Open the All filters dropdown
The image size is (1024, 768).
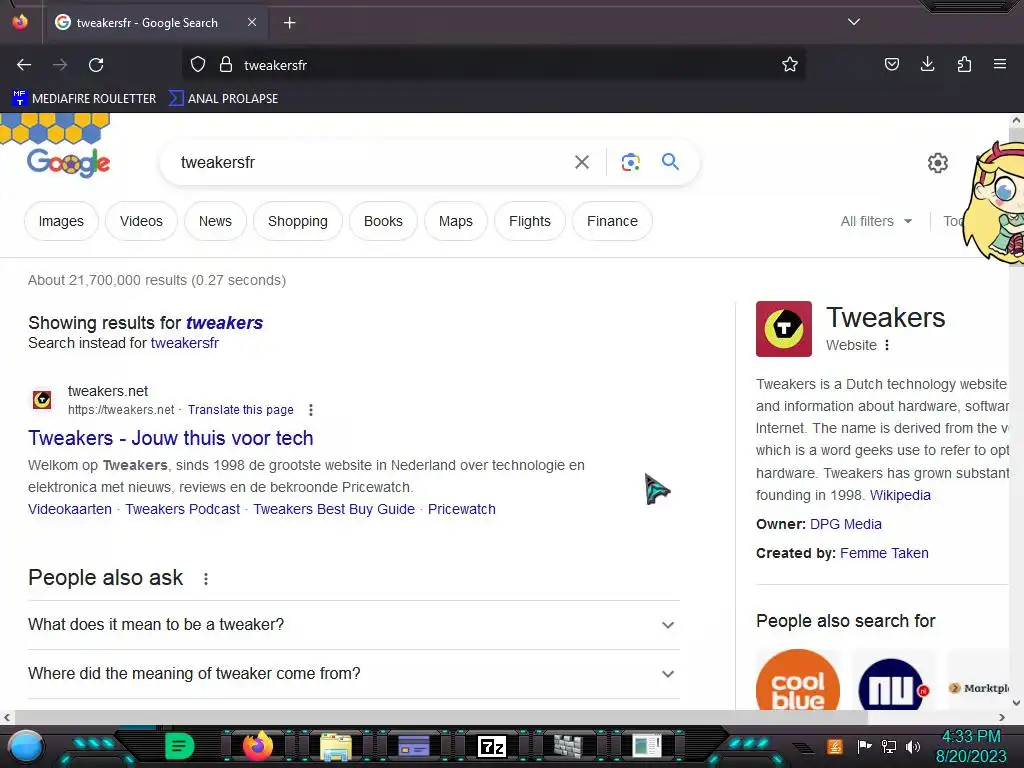click(876, 221)
